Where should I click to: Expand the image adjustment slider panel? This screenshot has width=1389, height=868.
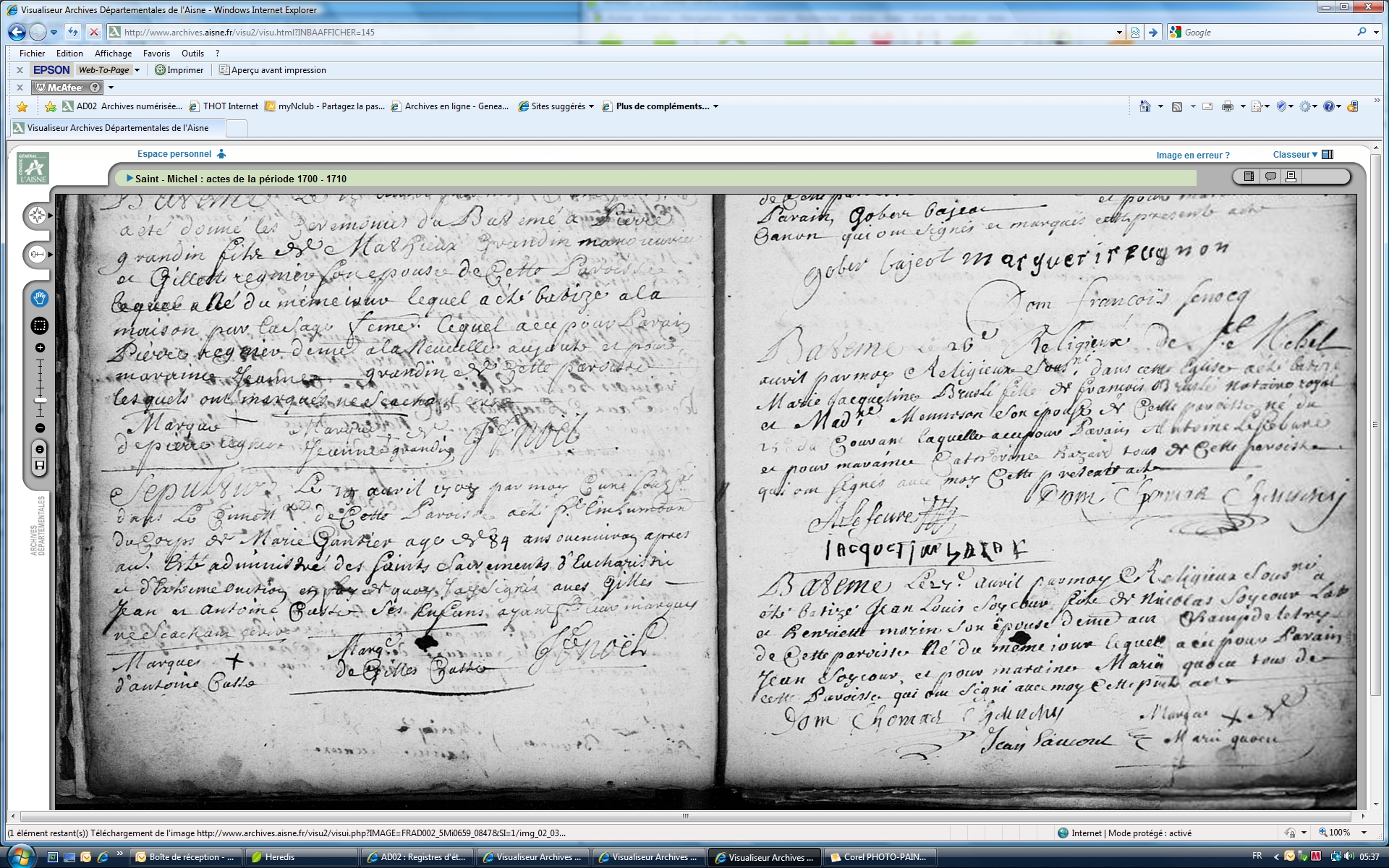(x=37, y=255)
